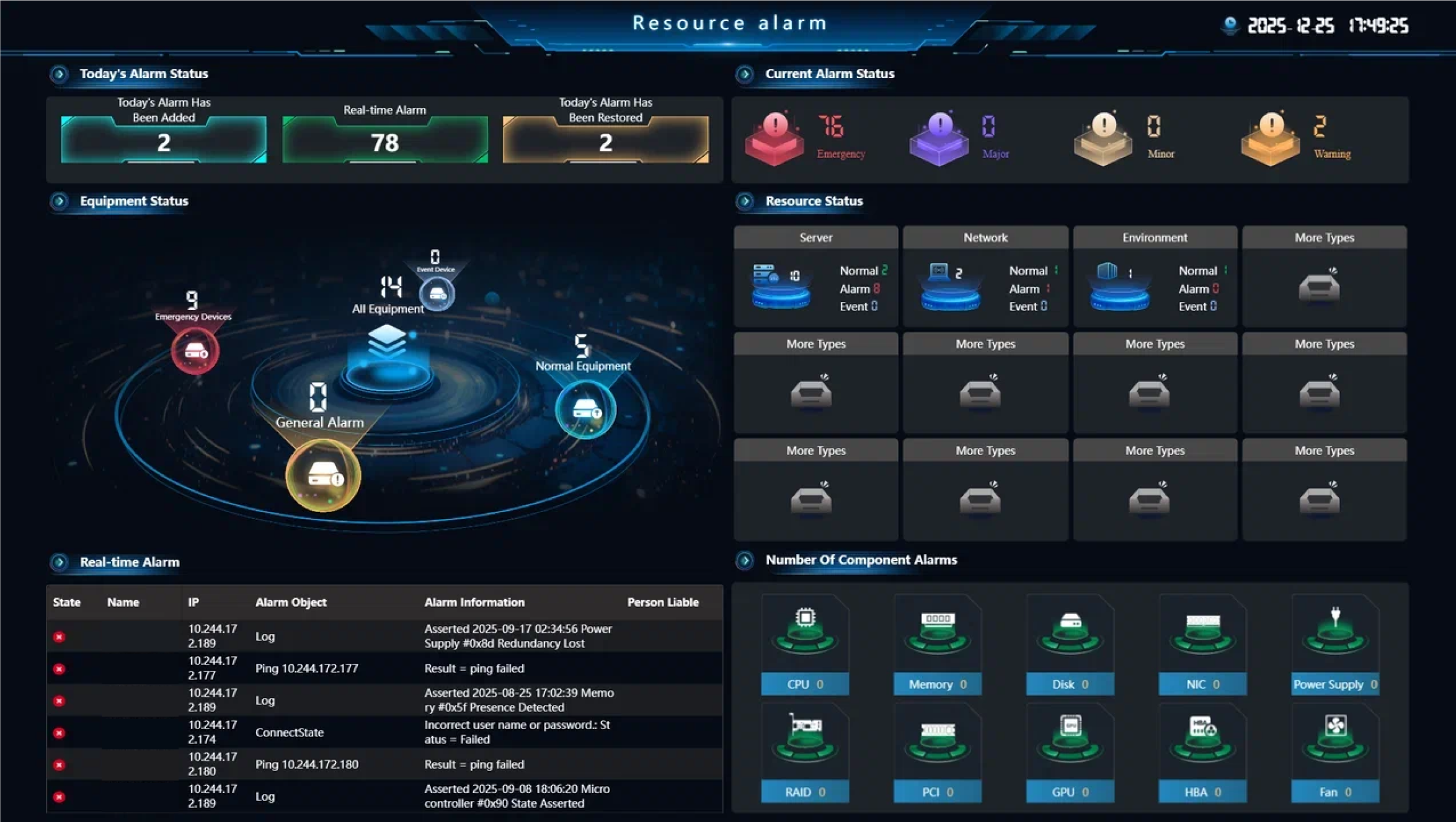Screen dimensions: 1456x822
Task: Open the Server resource status tile
Action: (815, 277)
